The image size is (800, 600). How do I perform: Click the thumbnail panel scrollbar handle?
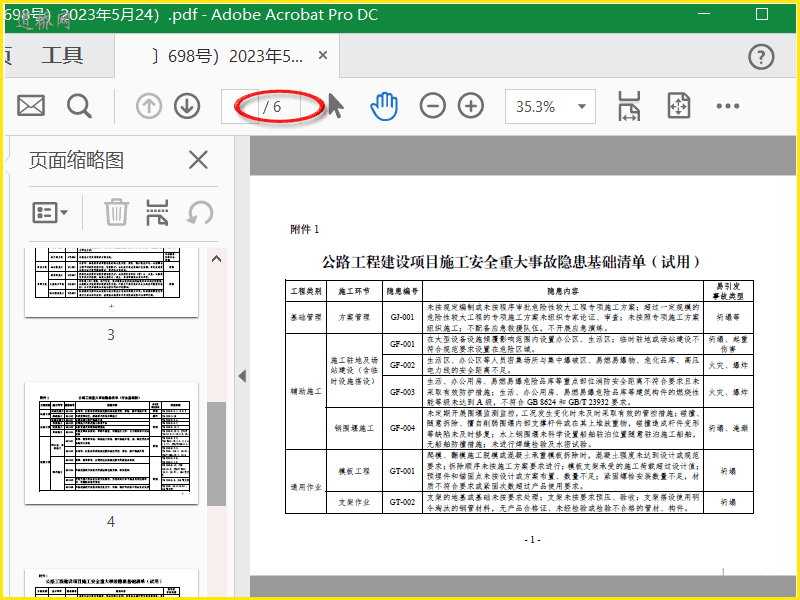point(216,454)
